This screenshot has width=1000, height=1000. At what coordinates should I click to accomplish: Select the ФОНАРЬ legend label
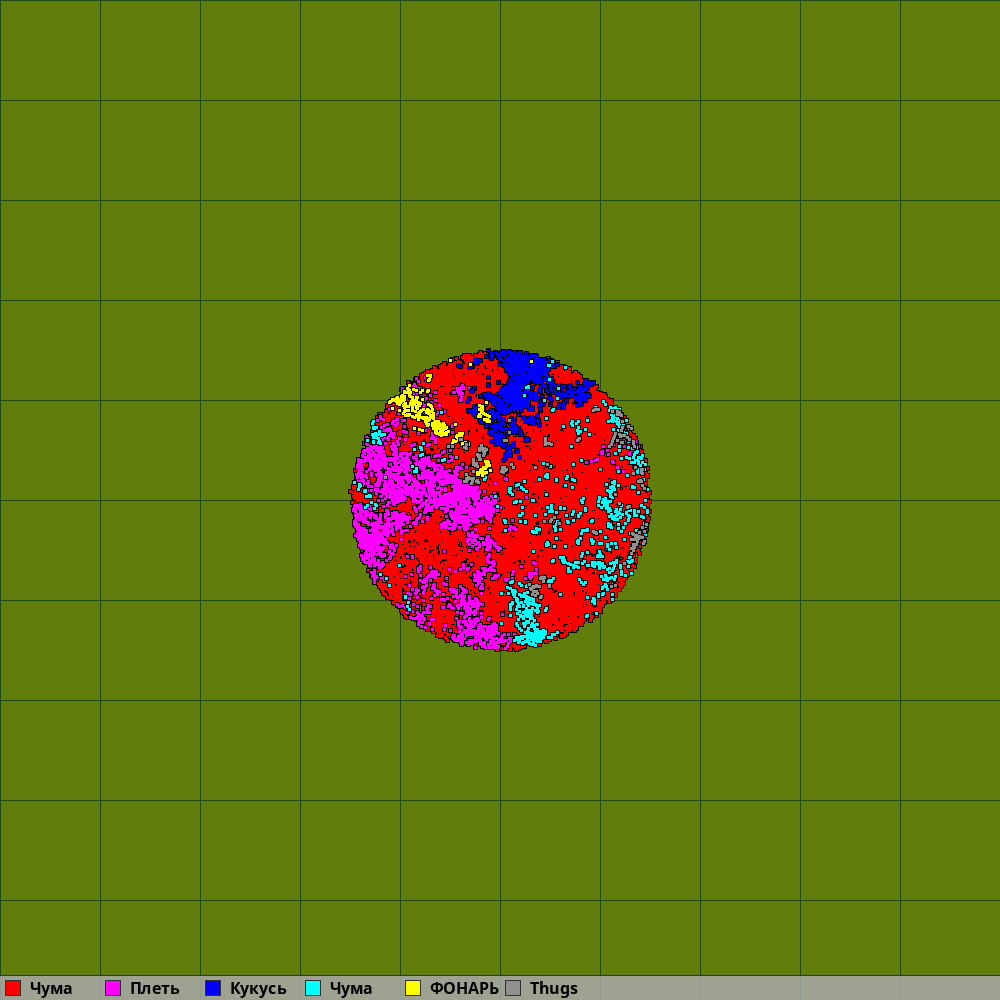tap(464, 989)
